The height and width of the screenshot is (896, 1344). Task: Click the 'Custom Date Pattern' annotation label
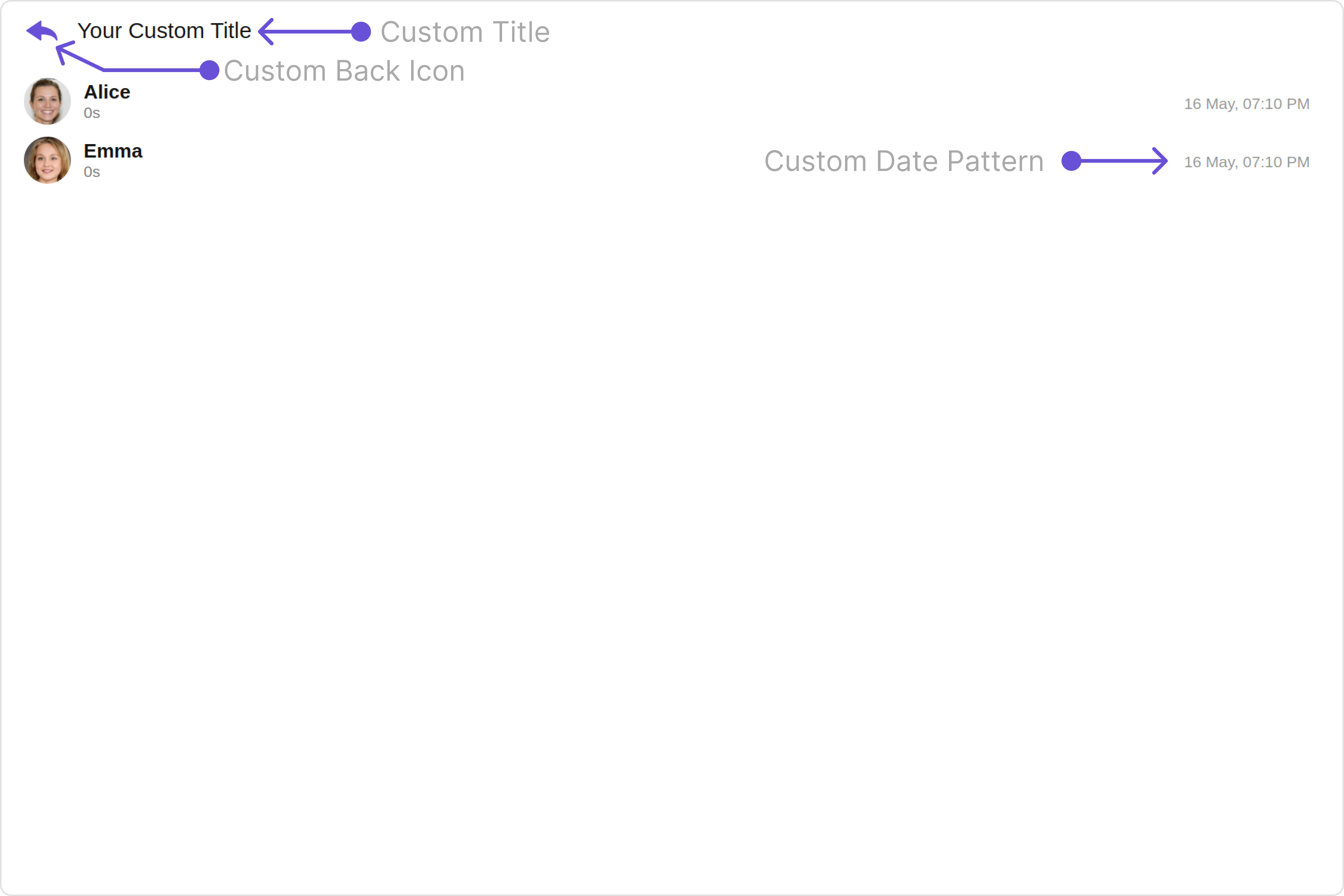904,161
